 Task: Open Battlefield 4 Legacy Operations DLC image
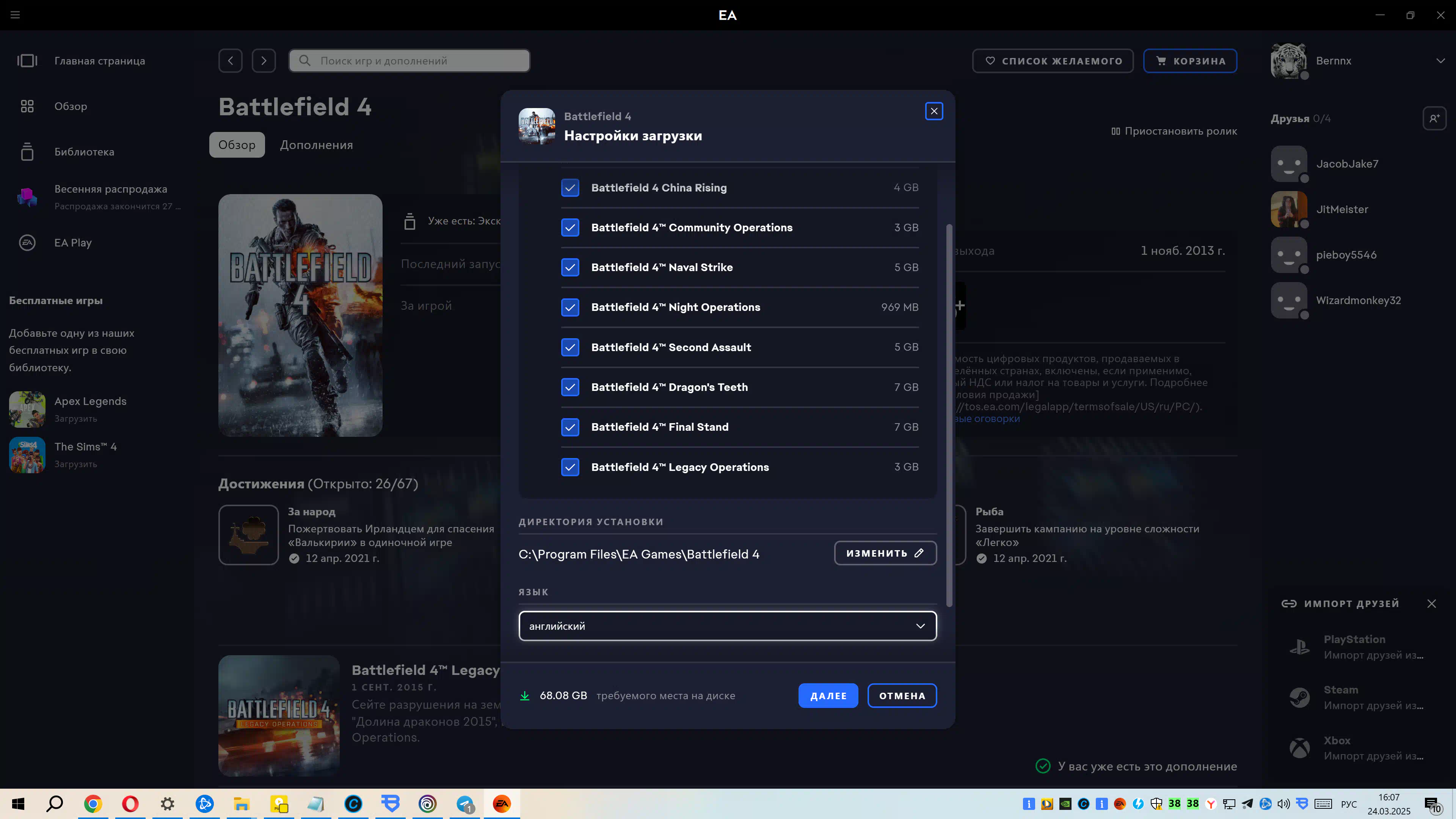279,715
